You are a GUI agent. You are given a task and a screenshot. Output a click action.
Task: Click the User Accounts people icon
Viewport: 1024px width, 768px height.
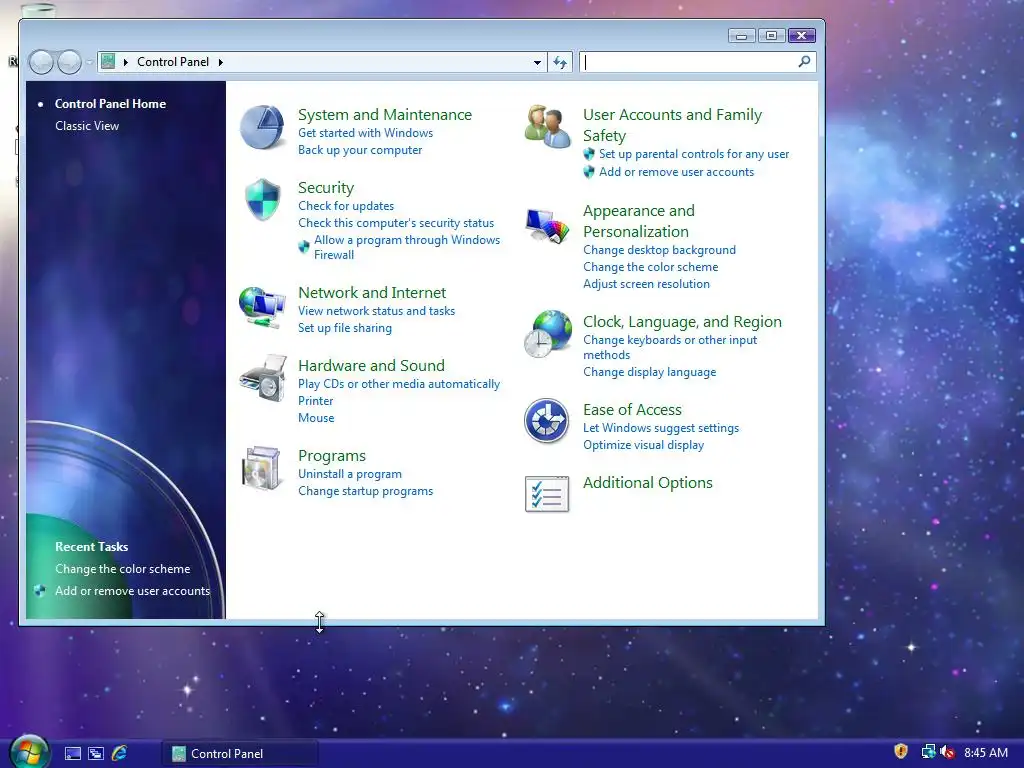click(547, 127)
